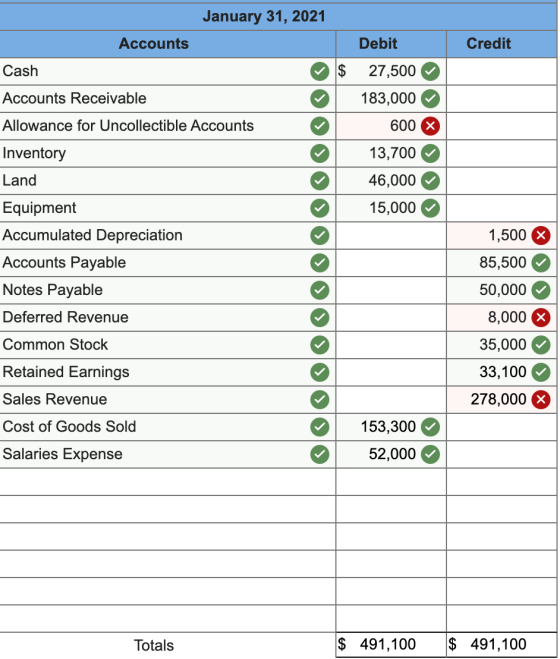Click the green check beside Notes Payable name
Viewport: 560px width, 659px height.
(x=320, y=290)
